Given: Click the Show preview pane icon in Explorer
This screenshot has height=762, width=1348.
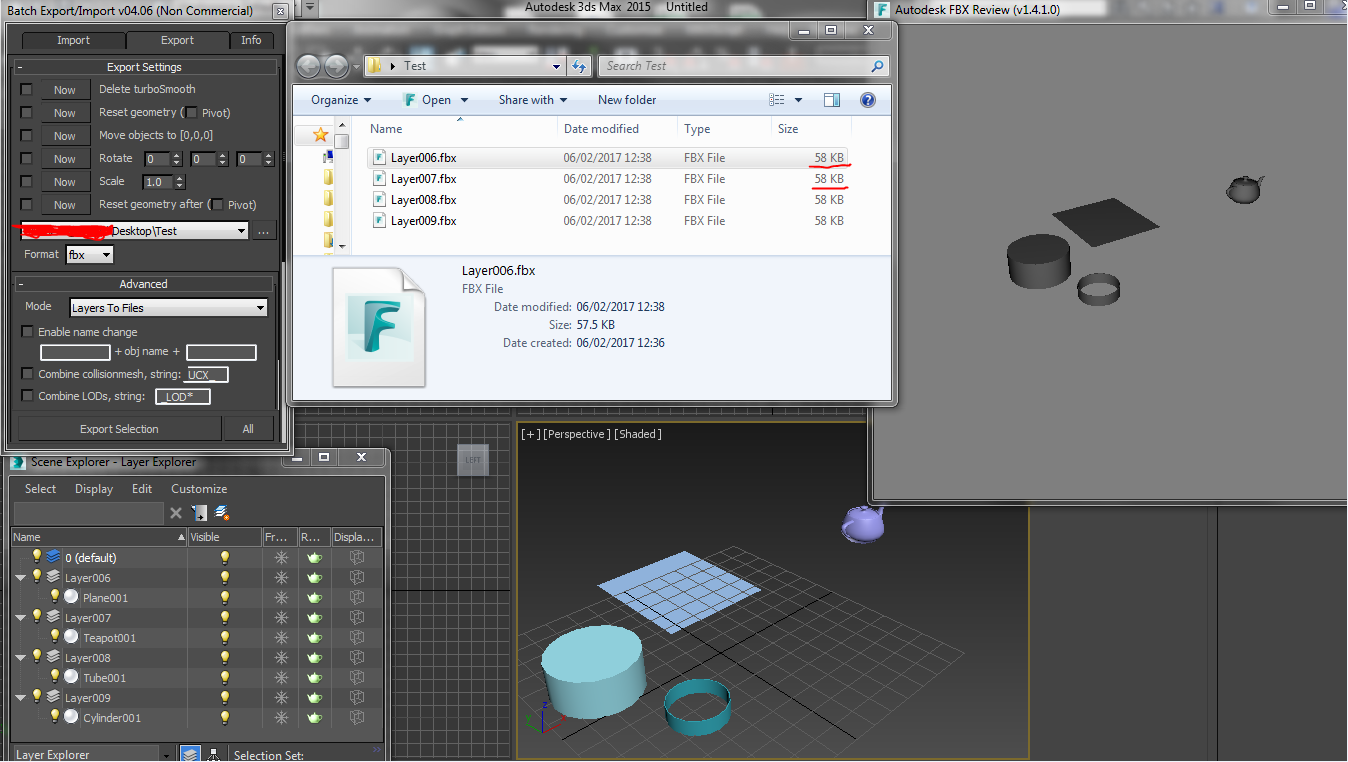Looking at the screenshot, I should point(832,100).
